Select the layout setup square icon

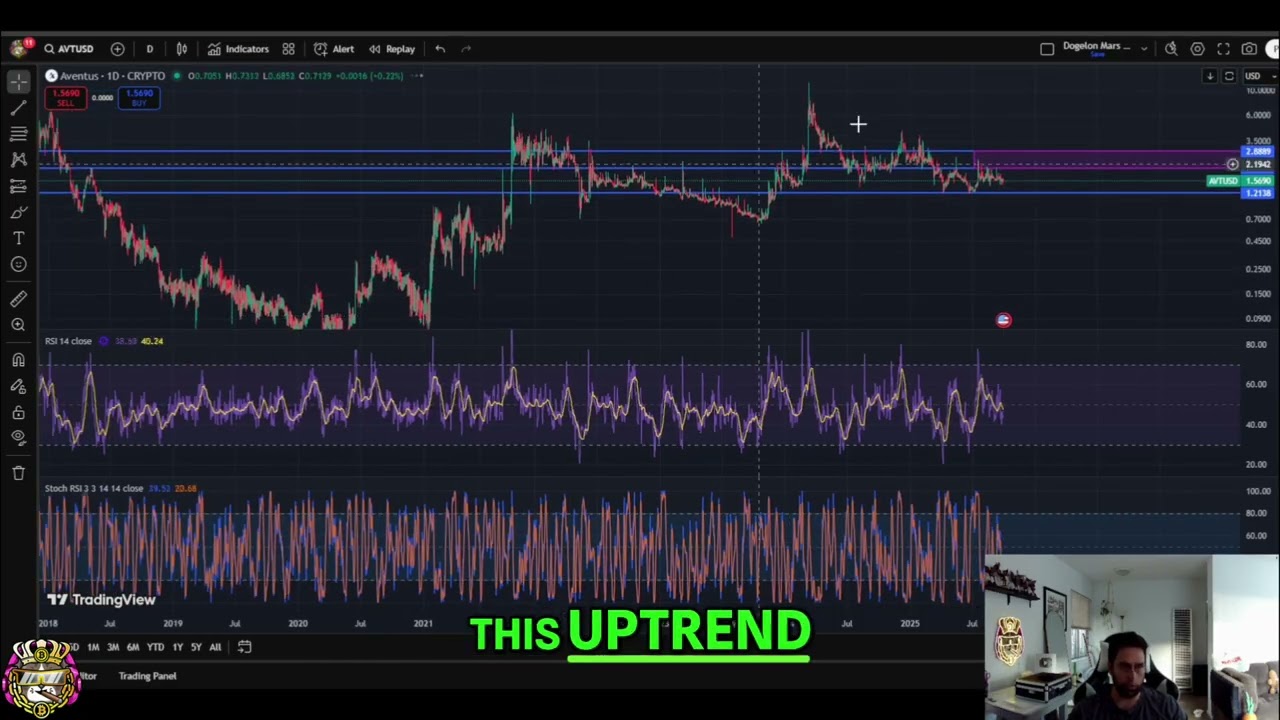coord(1047,49)
